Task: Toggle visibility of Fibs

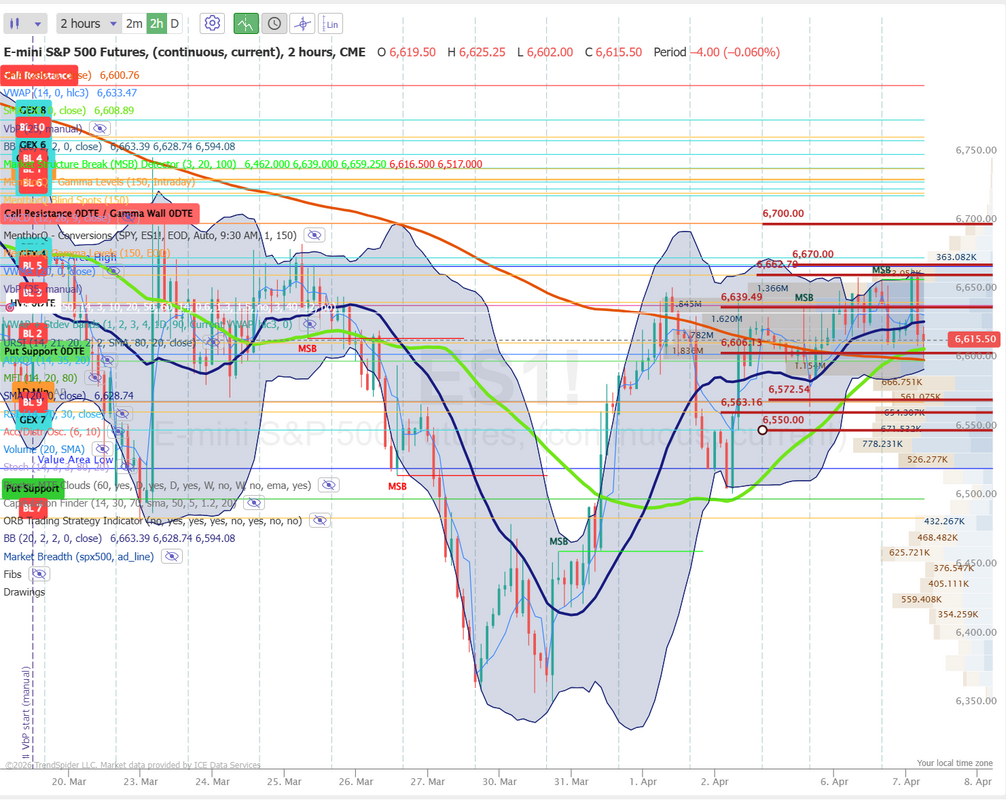Action: [40, 574]
